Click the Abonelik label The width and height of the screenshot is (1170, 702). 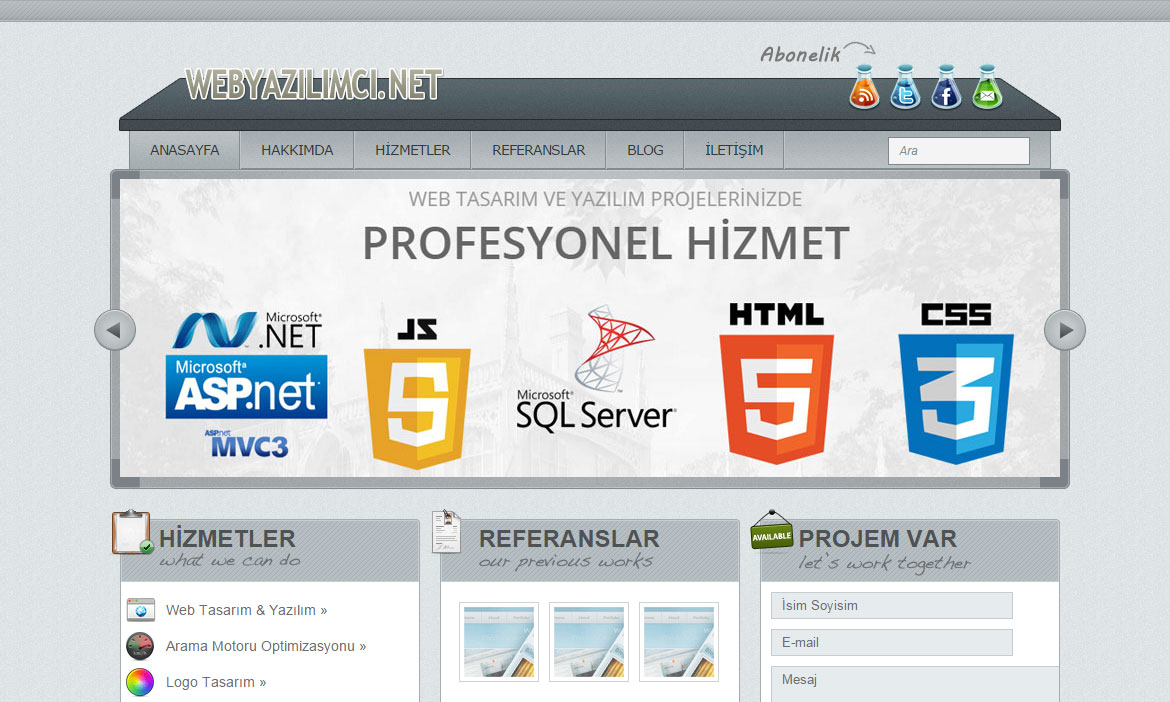(801, 54)
